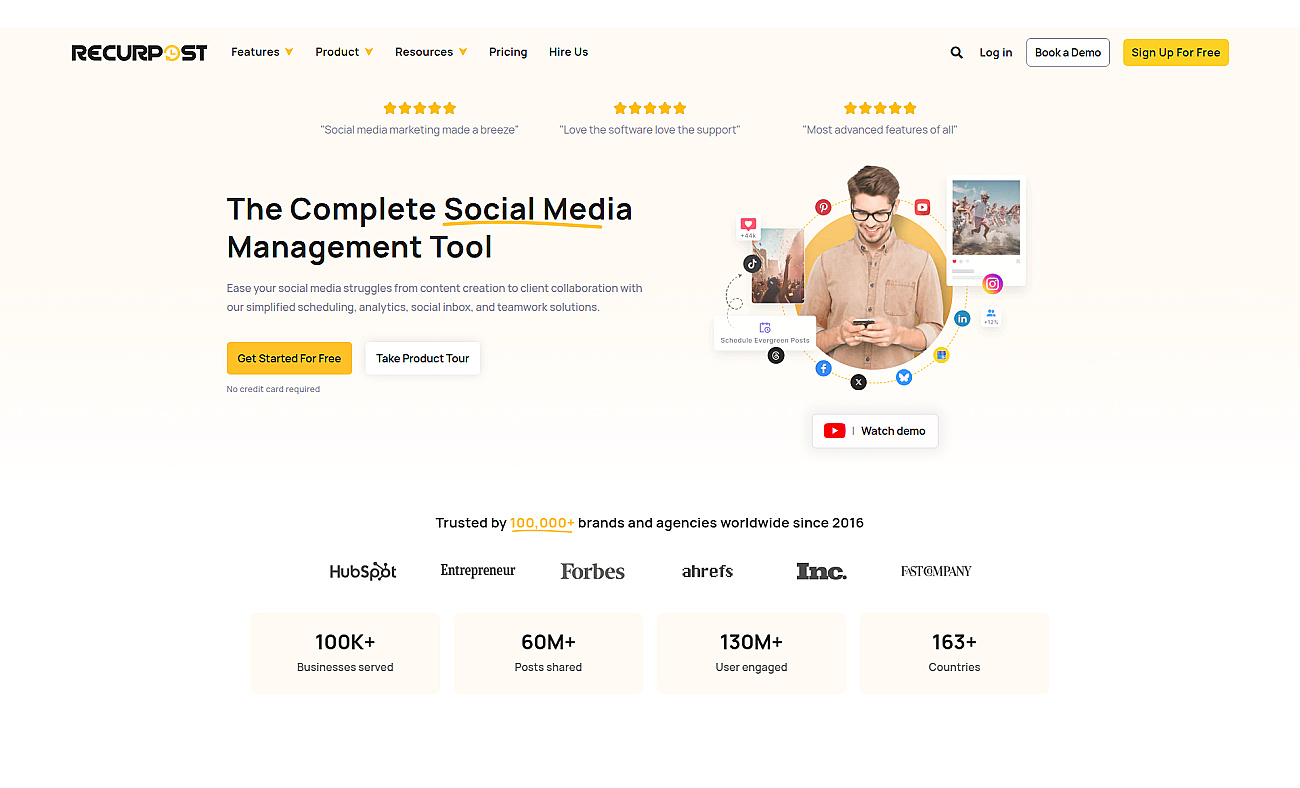Click the Pinterest icon in hero graphic
The width and height of the screenshot is (1300, 788).
point(823,207)
